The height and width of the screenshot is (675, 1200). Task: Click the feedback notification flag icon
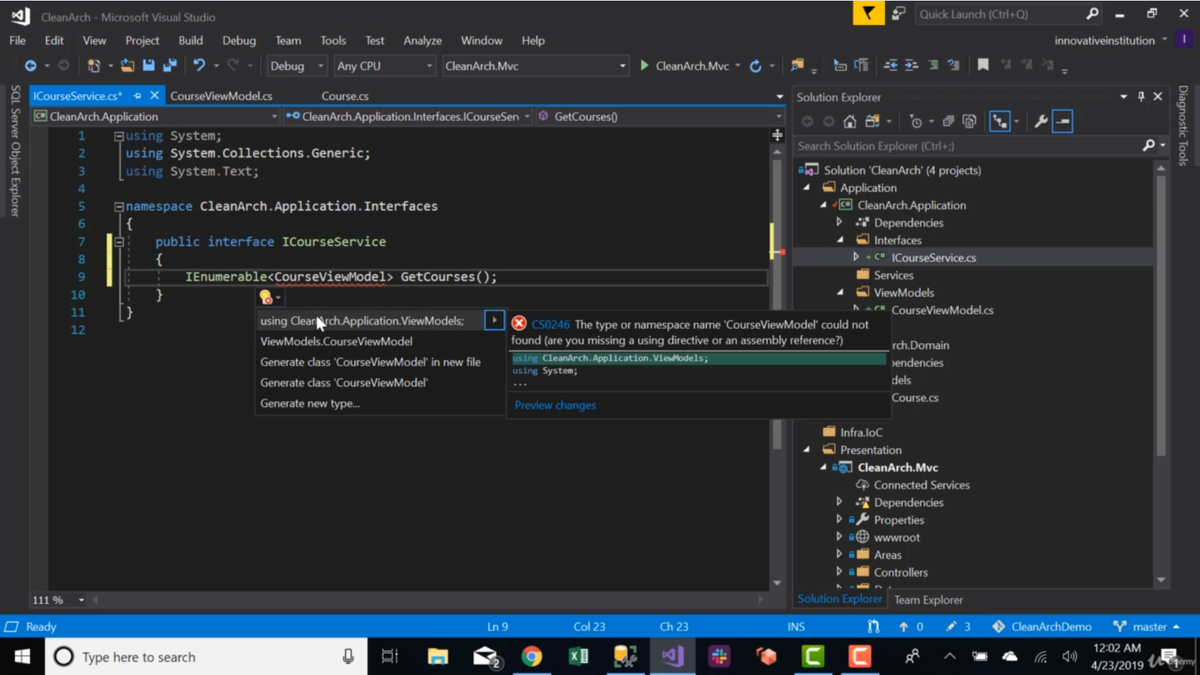(868, 13)
